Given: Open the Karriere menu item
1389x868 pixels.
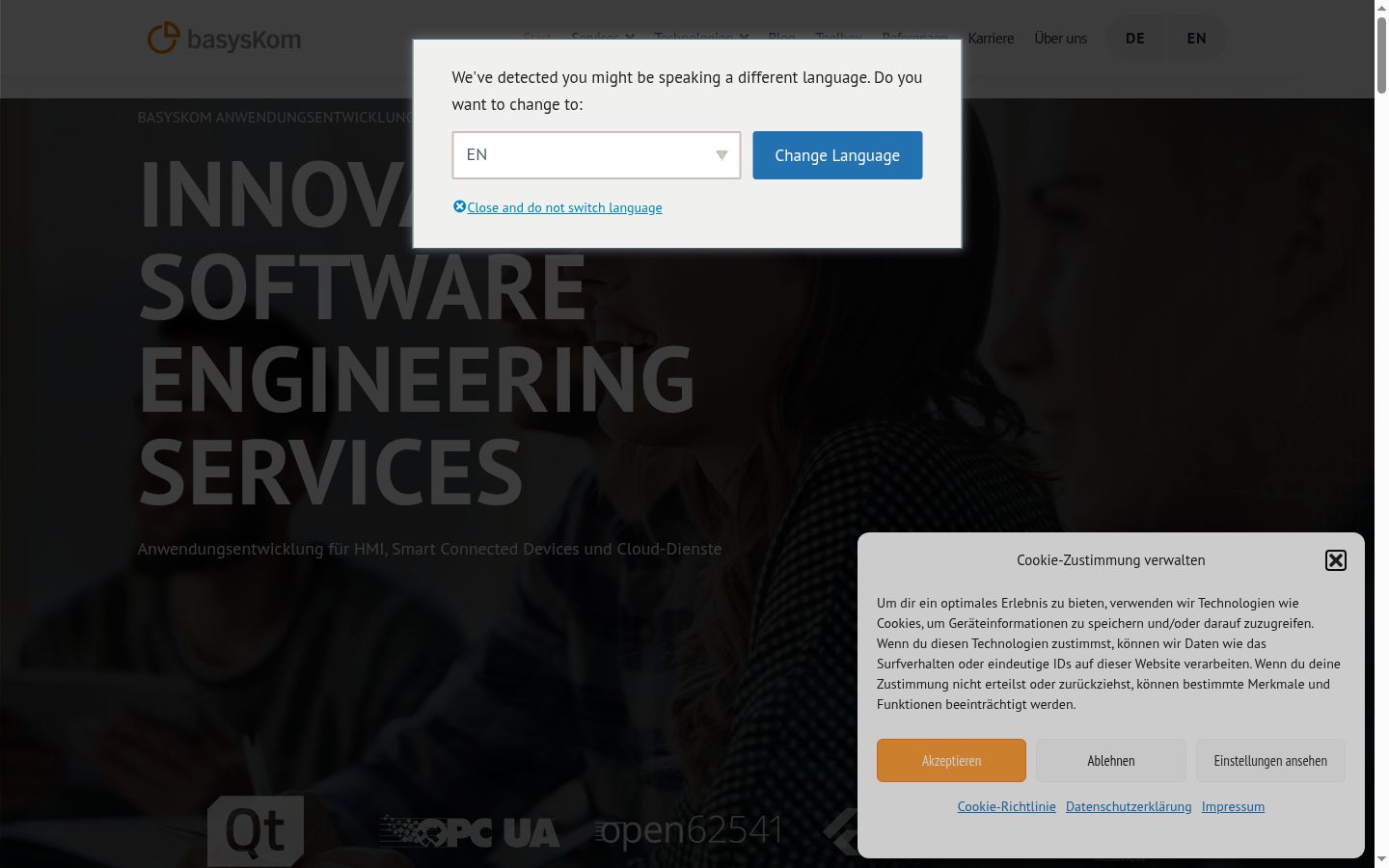Looking at the screenshot, I should pyautogui.click(x=991, y=39).
